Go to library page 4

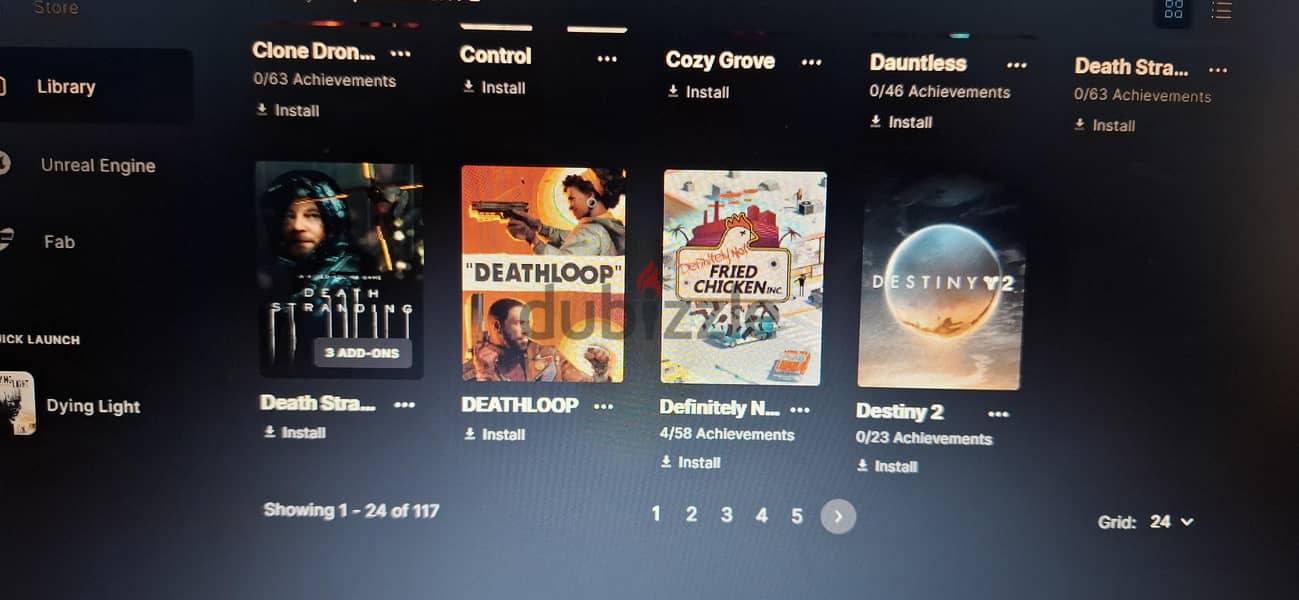(x=761, y=516)
